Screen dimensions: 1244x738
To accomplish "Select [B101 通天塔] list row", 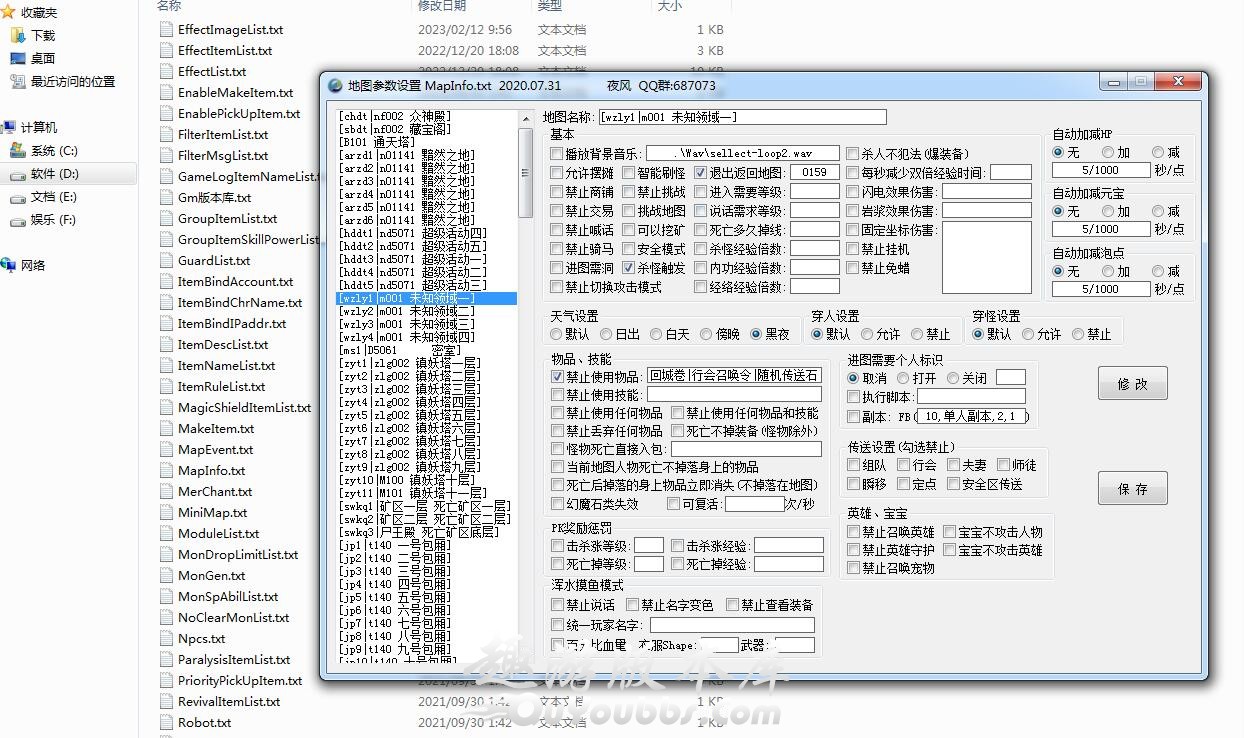I will click(427, 142).
